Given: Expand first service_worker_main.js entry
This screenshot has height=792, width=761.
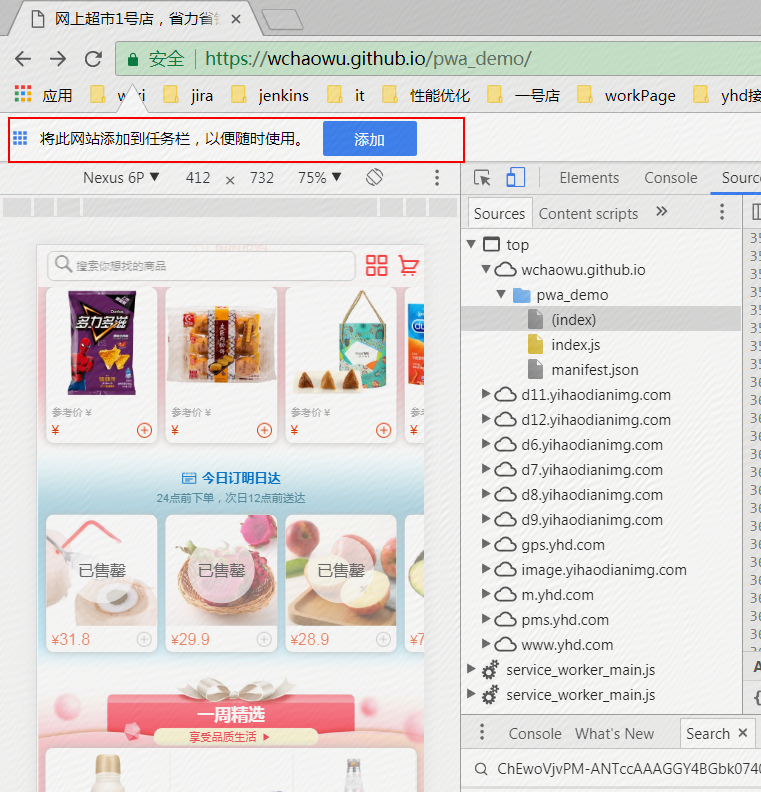Looking at the screenshot, I should pos(471,669).
